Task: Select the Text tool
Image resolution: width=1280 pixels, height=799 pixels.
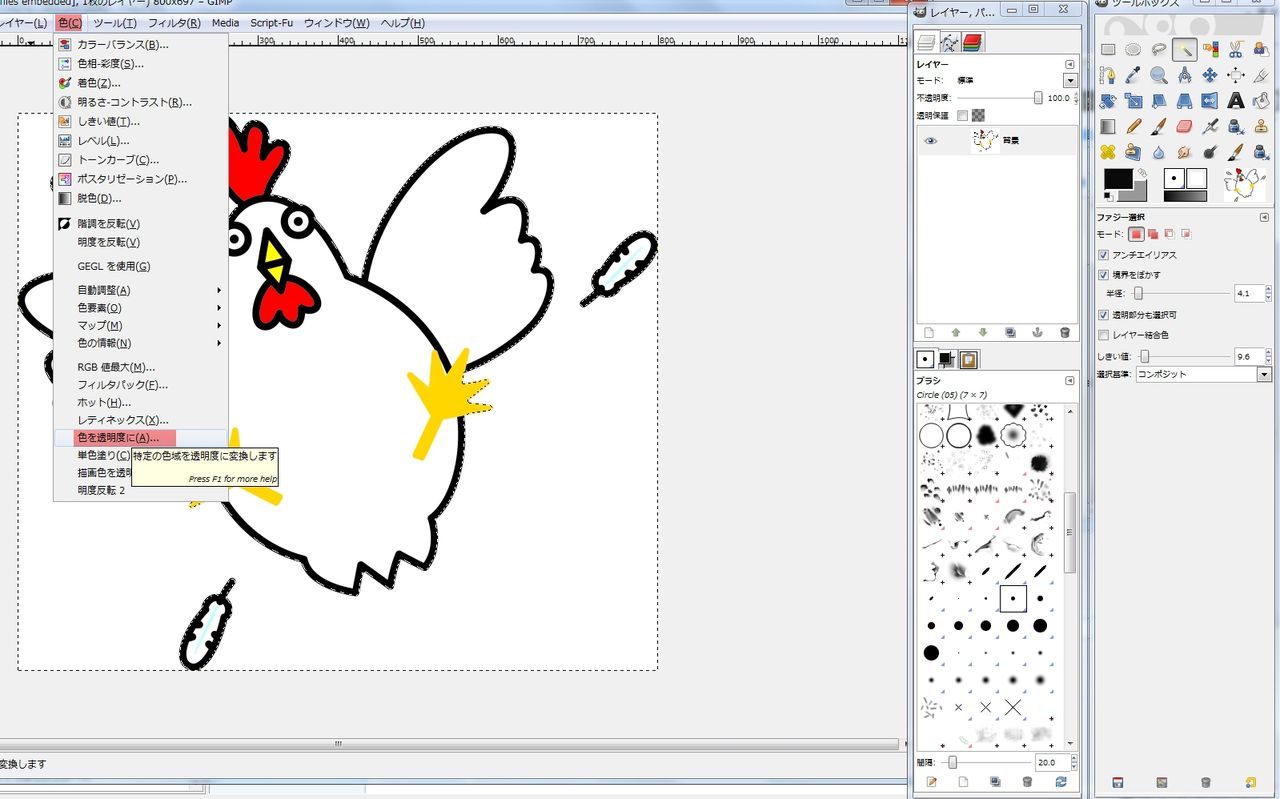Action: click(x=1236, y=101)
